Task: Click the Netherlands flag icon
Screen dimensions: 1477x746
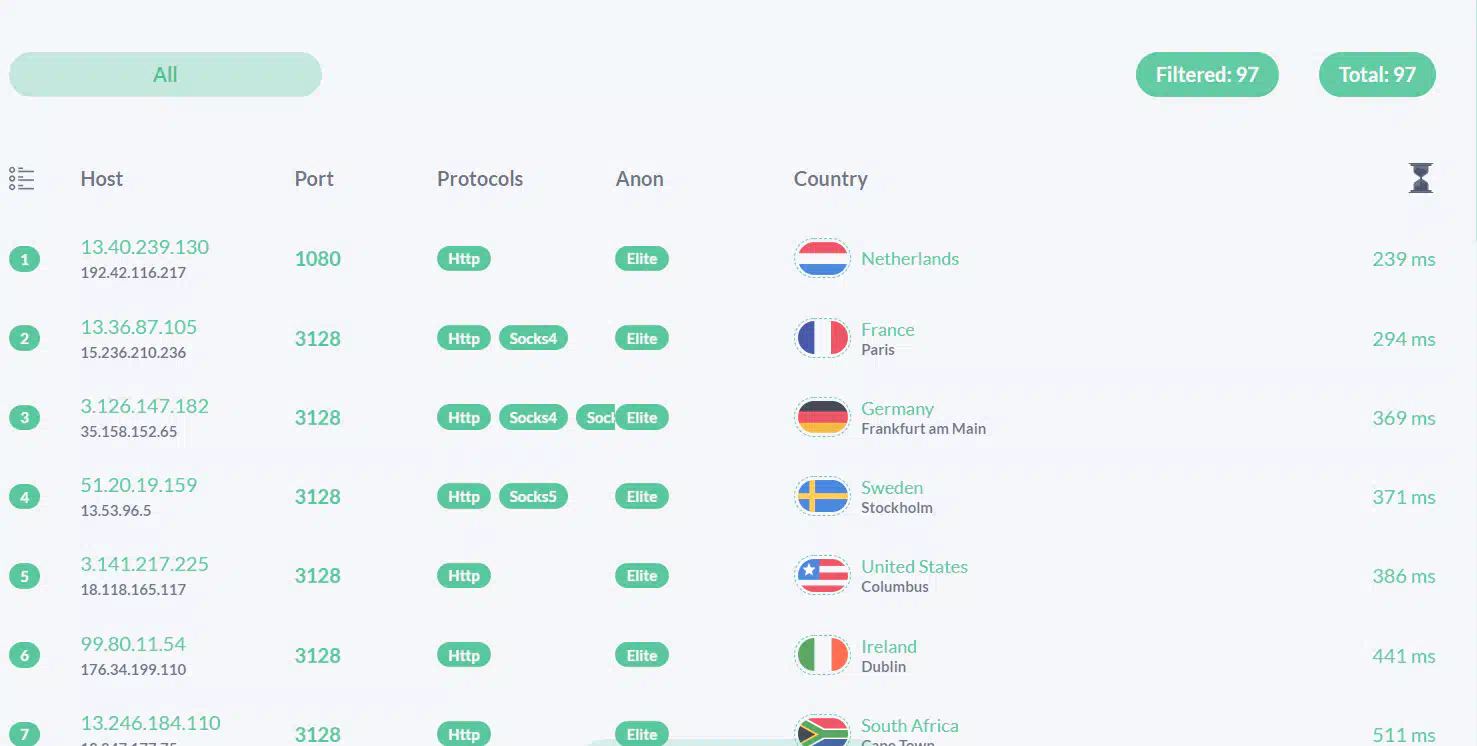Action: [822, 258]
